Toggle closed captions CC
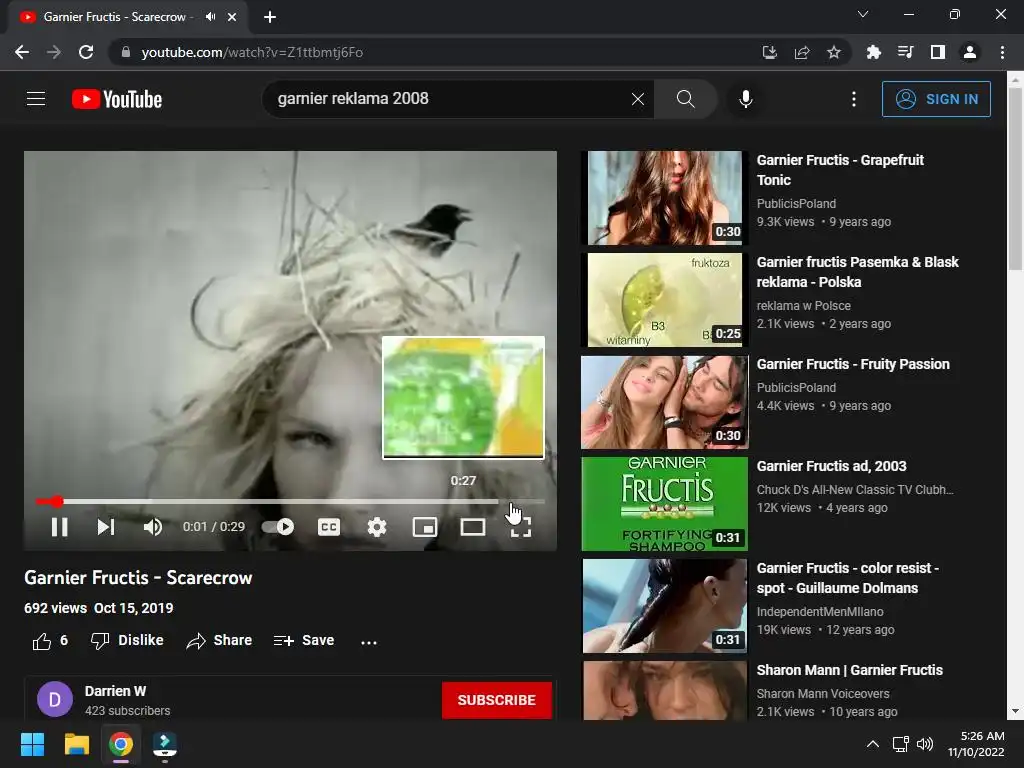Viewport: 1024px width, 768px height. [x=328, y=527]
